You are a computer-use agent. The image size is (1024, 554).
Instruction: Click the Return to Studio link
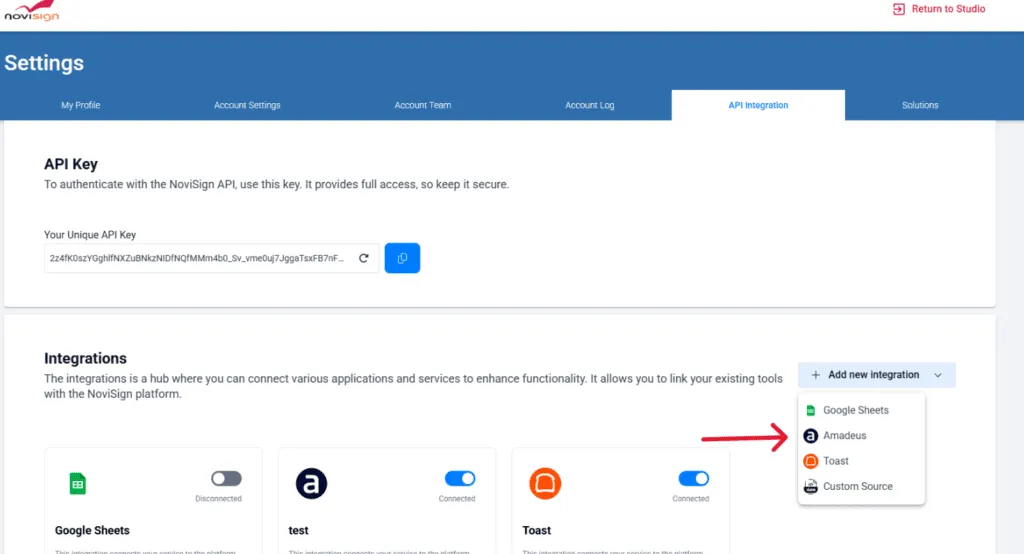click(947, 9)
